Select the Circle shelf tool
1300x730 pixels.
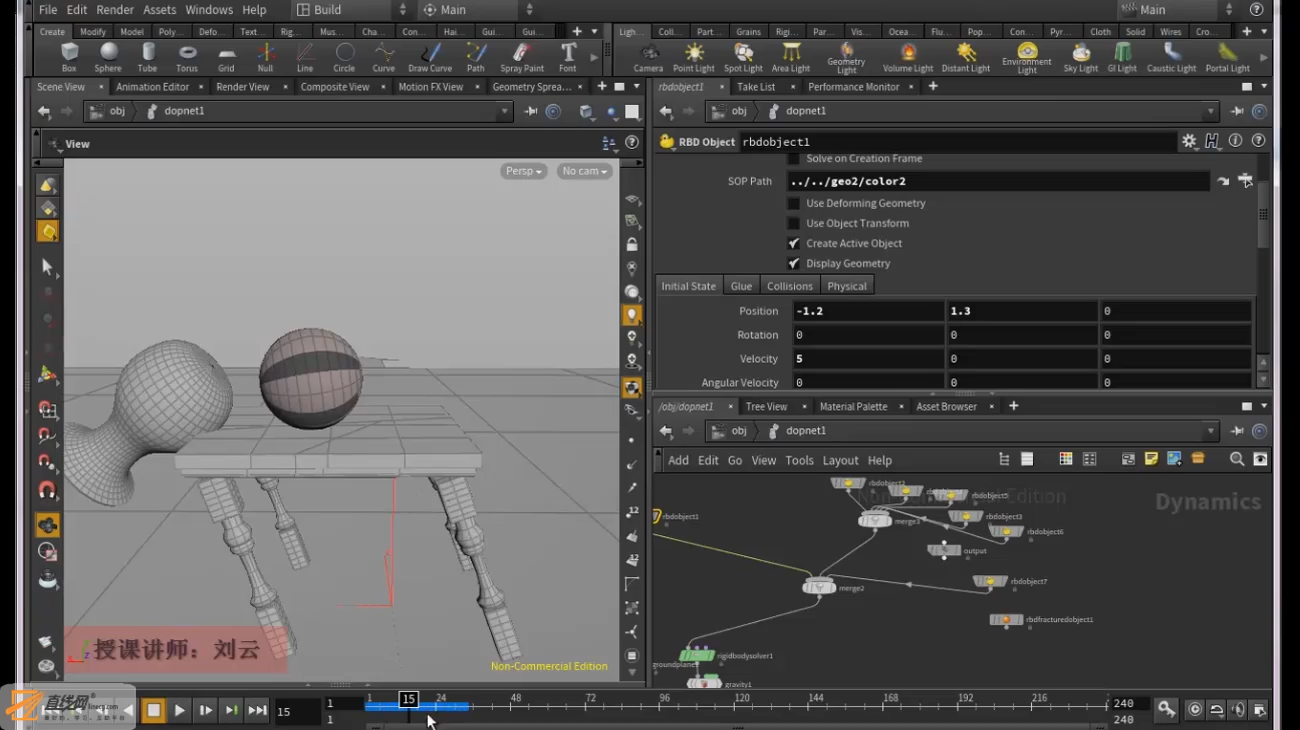point(344,57)
